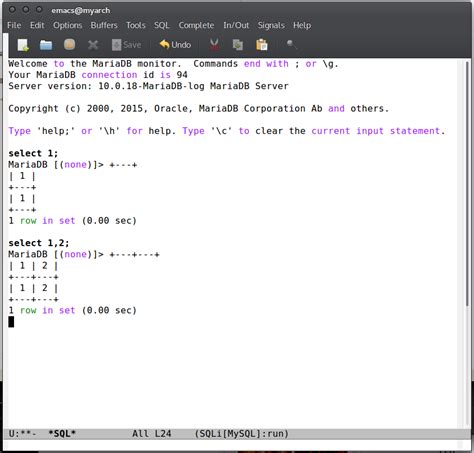Open a file with the folder icon

point(46,45)
